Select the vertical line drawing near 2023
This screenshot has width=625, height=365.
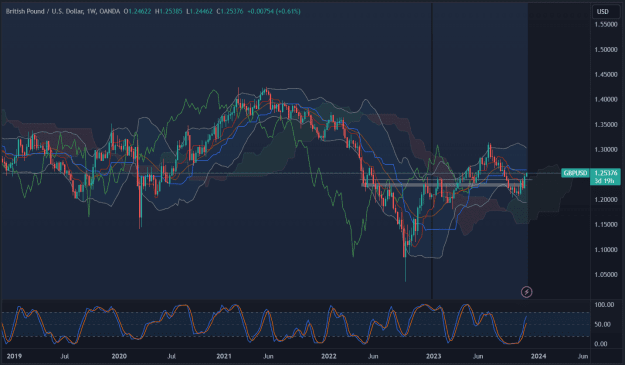[432, 151]
